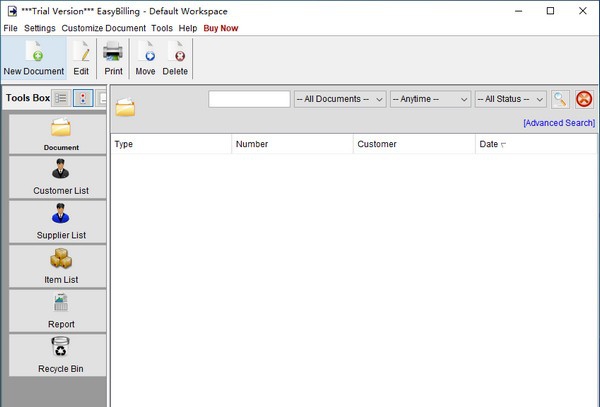The image size is (600, 407).
Task: Open the Item List panel
Action: pyautogui.click(x=57, y=266)
